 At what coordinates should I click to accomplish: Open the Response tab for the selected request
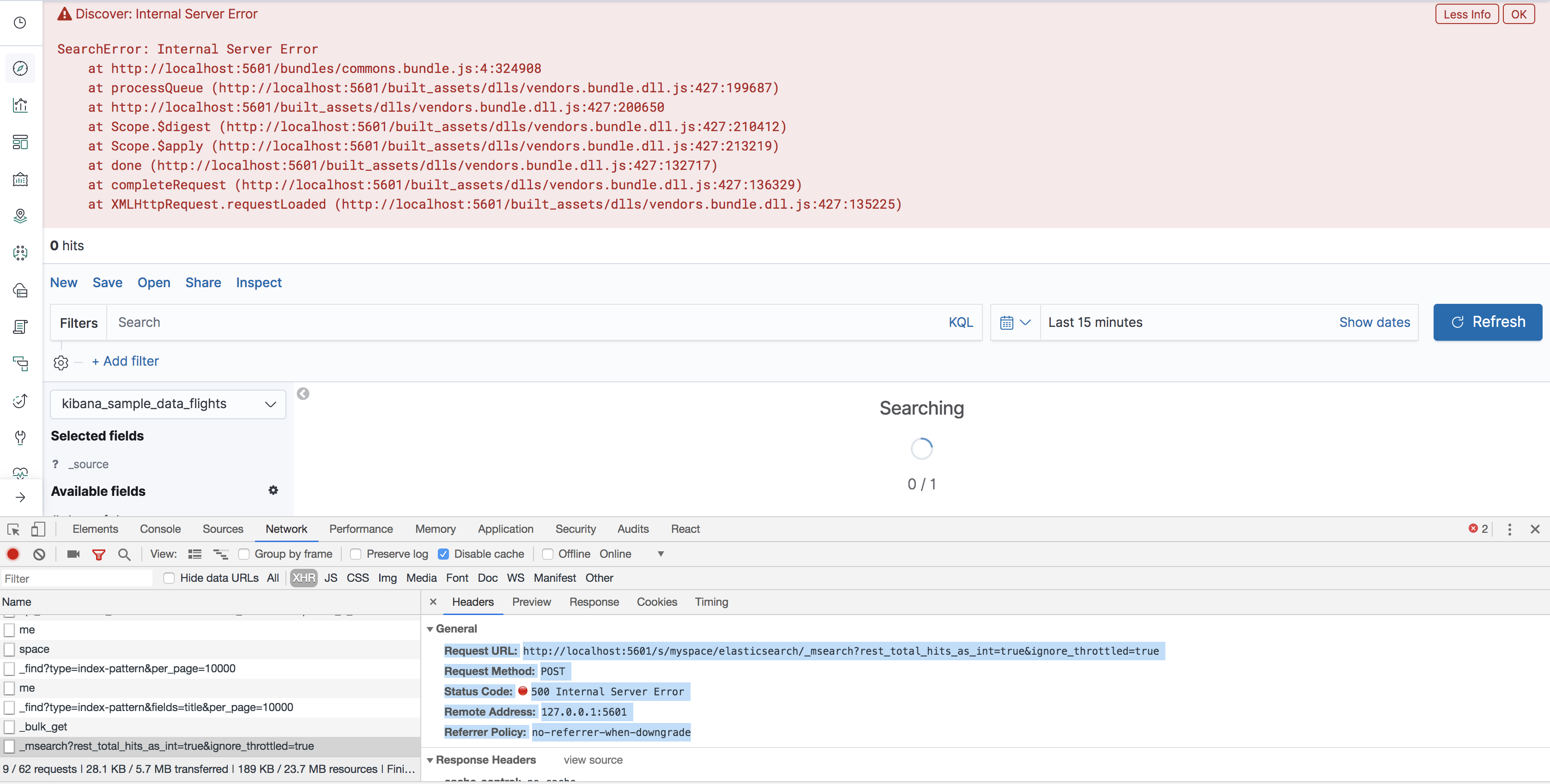coord(594,602)
